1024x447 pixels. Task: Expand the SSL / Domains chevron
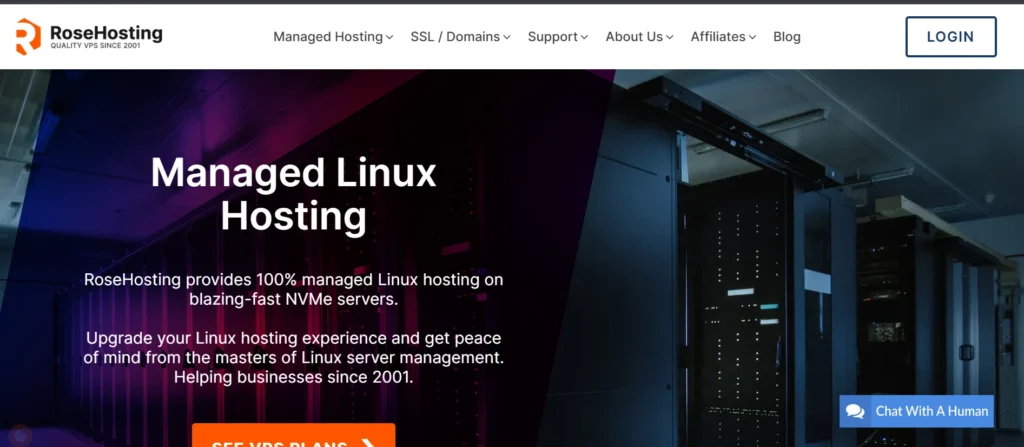click(507, 37)
